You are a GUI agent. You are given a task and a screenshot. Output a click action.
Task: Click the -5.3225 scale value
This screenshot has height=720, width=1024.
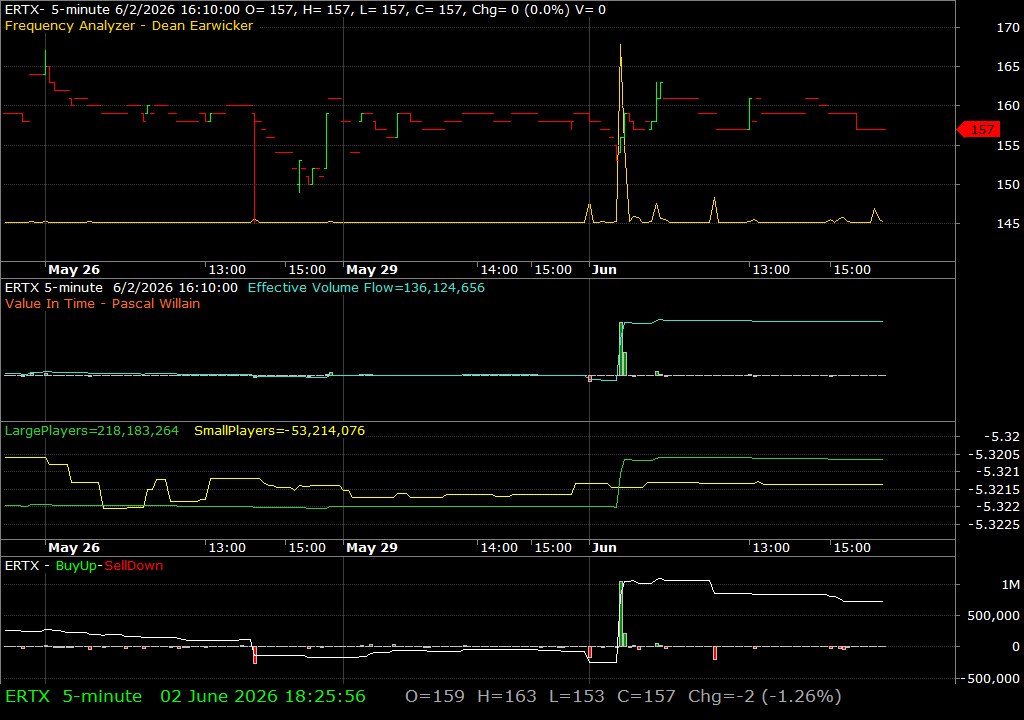(993, 524)
